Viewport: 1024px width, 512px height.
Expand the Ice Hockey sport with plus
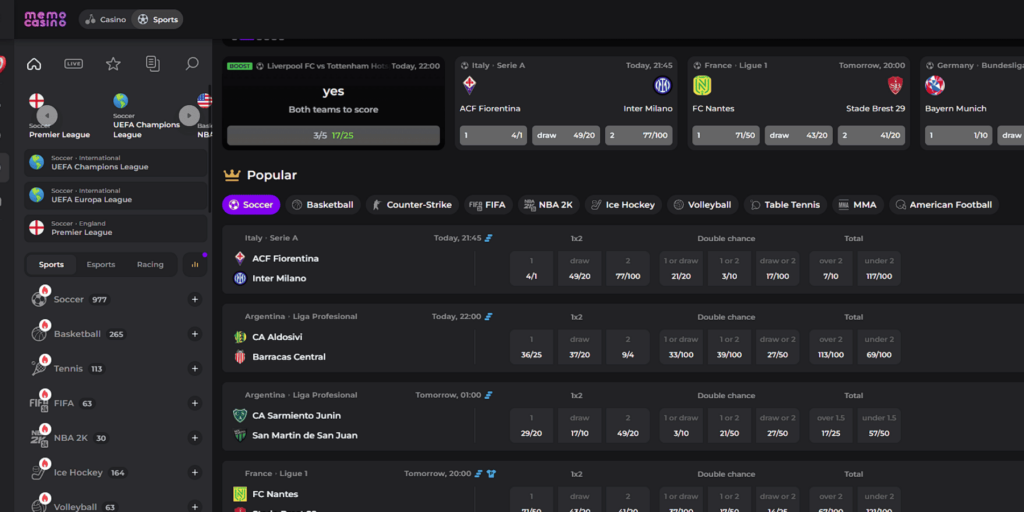pyautogui.click(x=195, y=472)
